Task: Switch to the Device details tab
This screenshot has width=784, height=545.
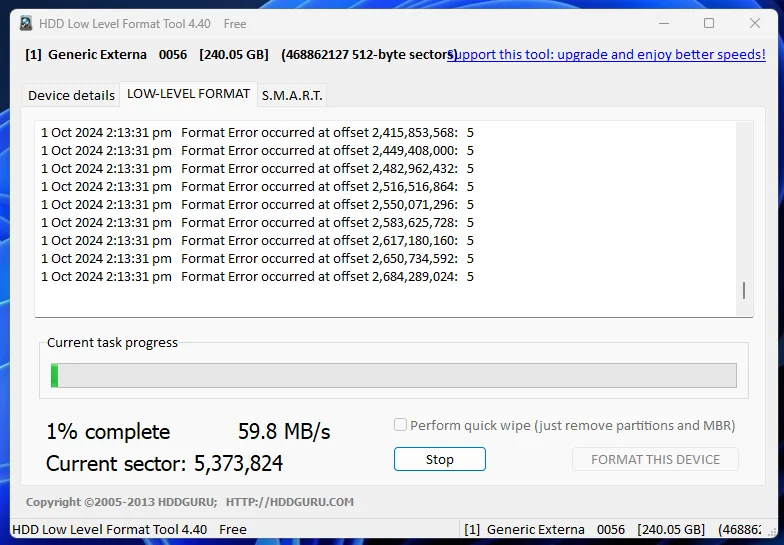Action: (x=71, y=95)
